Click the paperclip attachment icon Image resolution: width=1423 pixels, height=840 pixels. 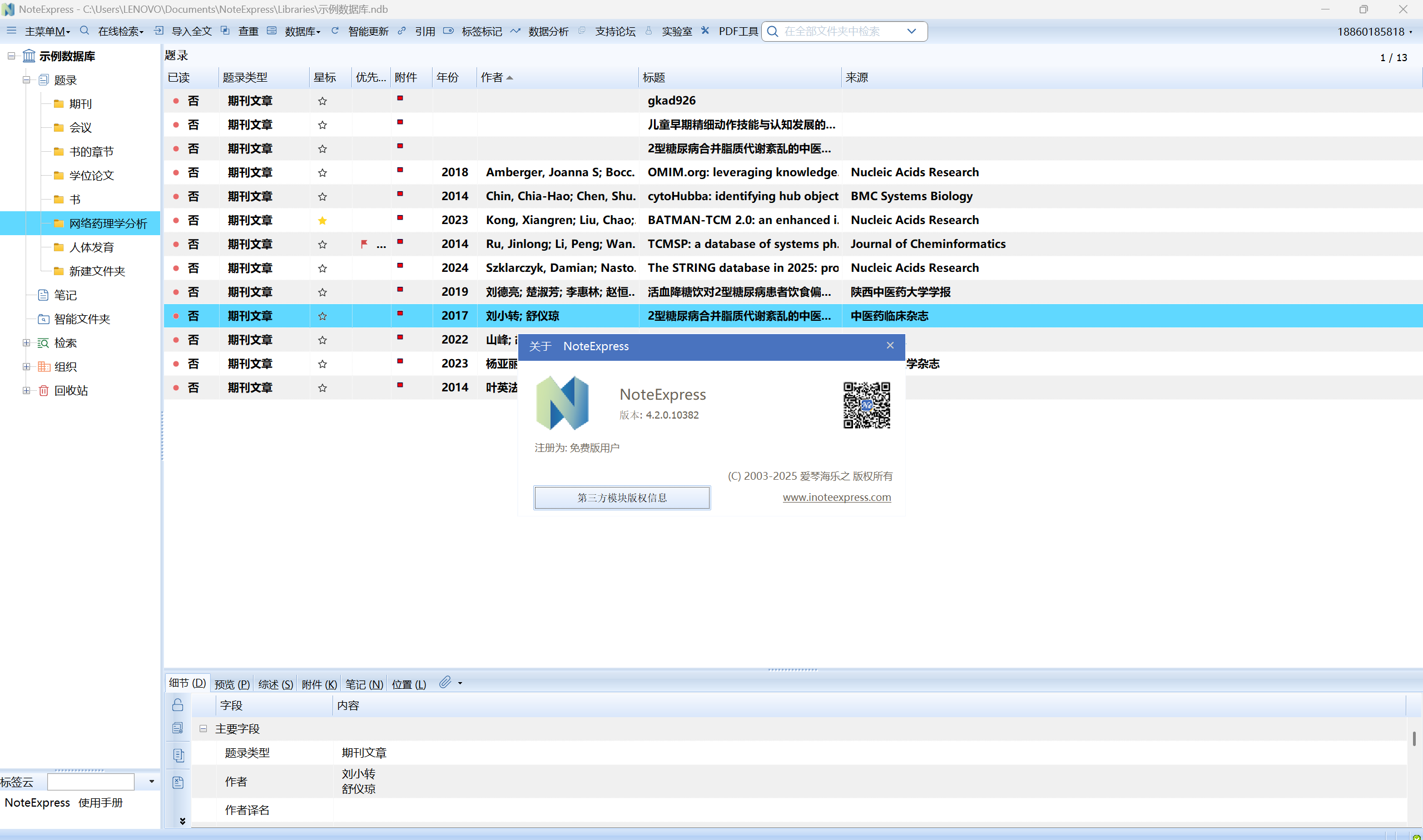[x=445, y=683]
